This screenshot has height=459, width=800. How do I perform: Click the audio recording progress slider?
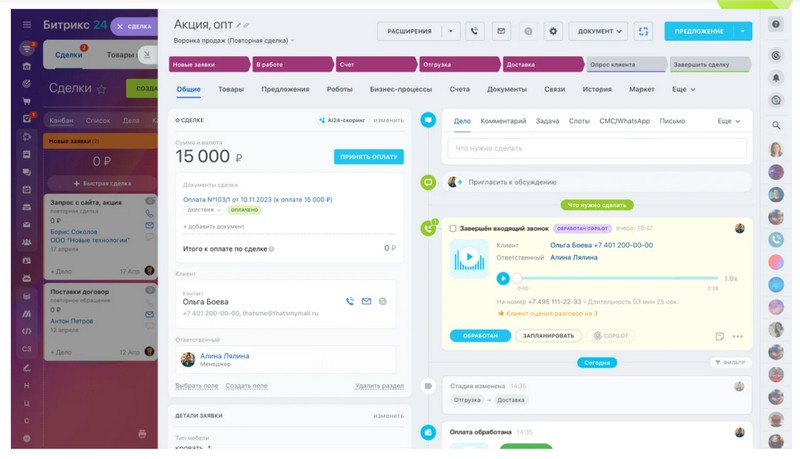(616, 279)
